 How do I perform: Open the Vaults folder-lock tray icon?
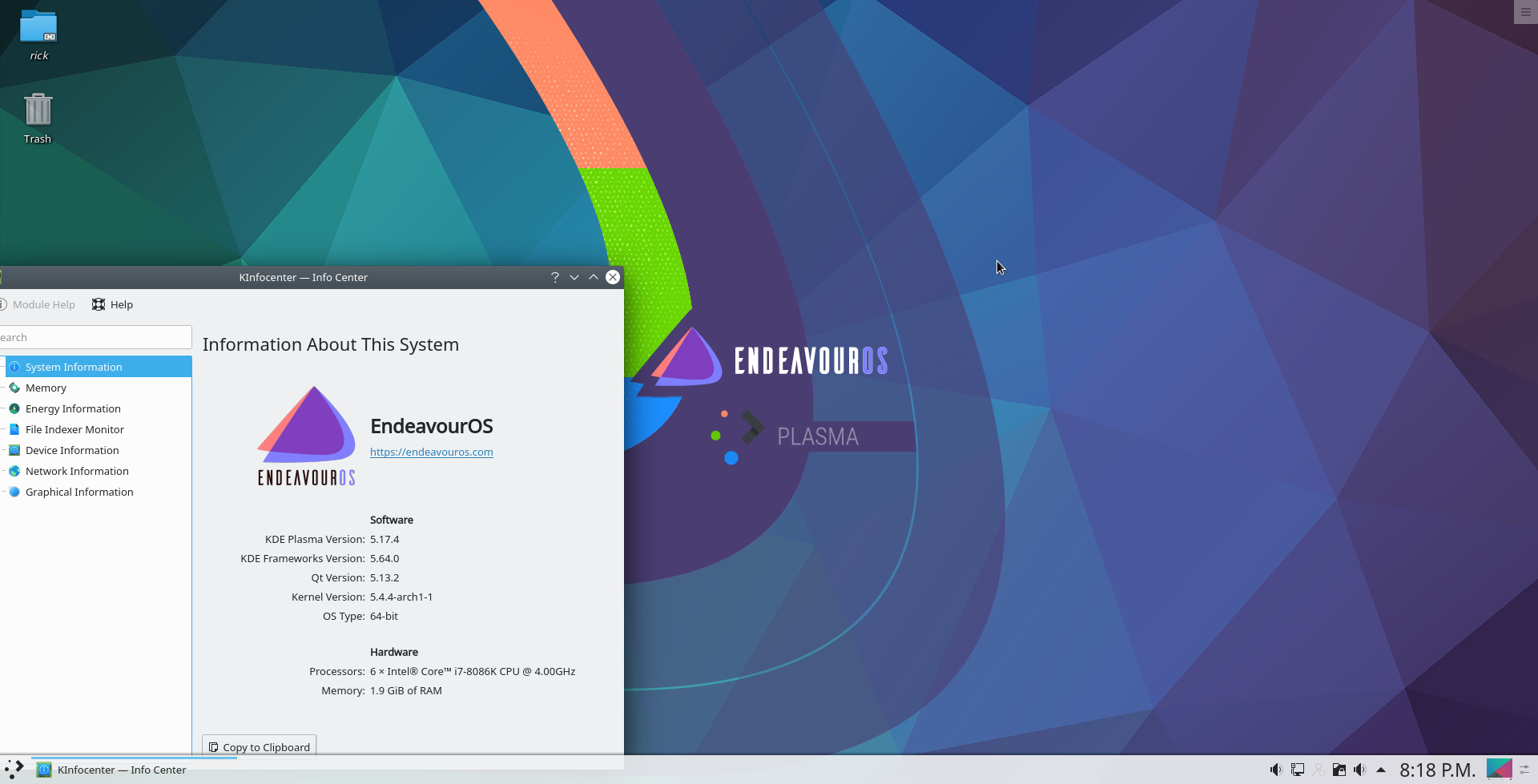pyautogui.click(x=1339, y=770)
